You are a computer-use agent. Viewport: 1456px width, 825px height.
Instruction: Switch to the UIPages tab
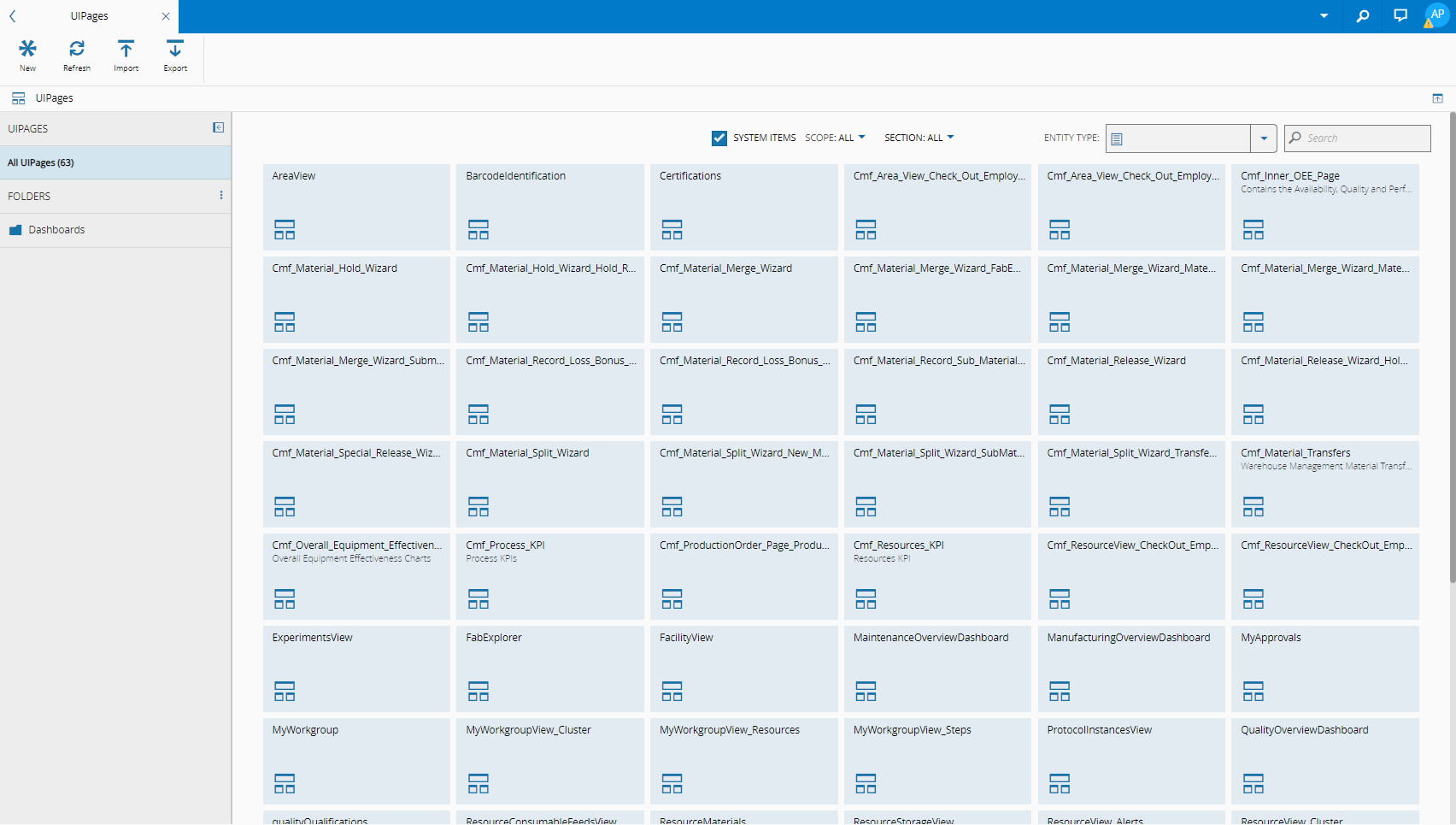pyautogui.click(x=89, y=16)
